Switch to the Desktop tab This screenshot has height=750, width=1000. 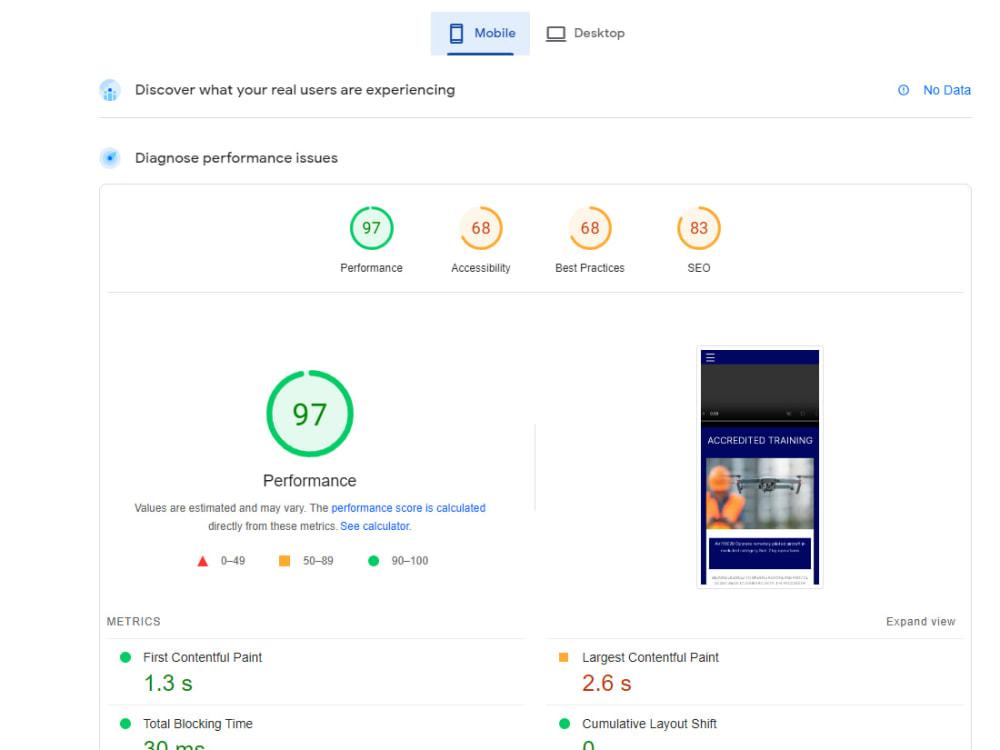coord(585,33)
